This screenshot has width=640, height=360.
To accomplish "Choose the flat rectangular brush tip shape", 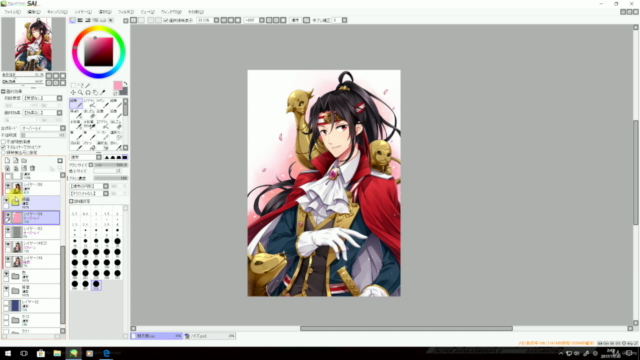I will pyautogui.click(x=125, y=157).
